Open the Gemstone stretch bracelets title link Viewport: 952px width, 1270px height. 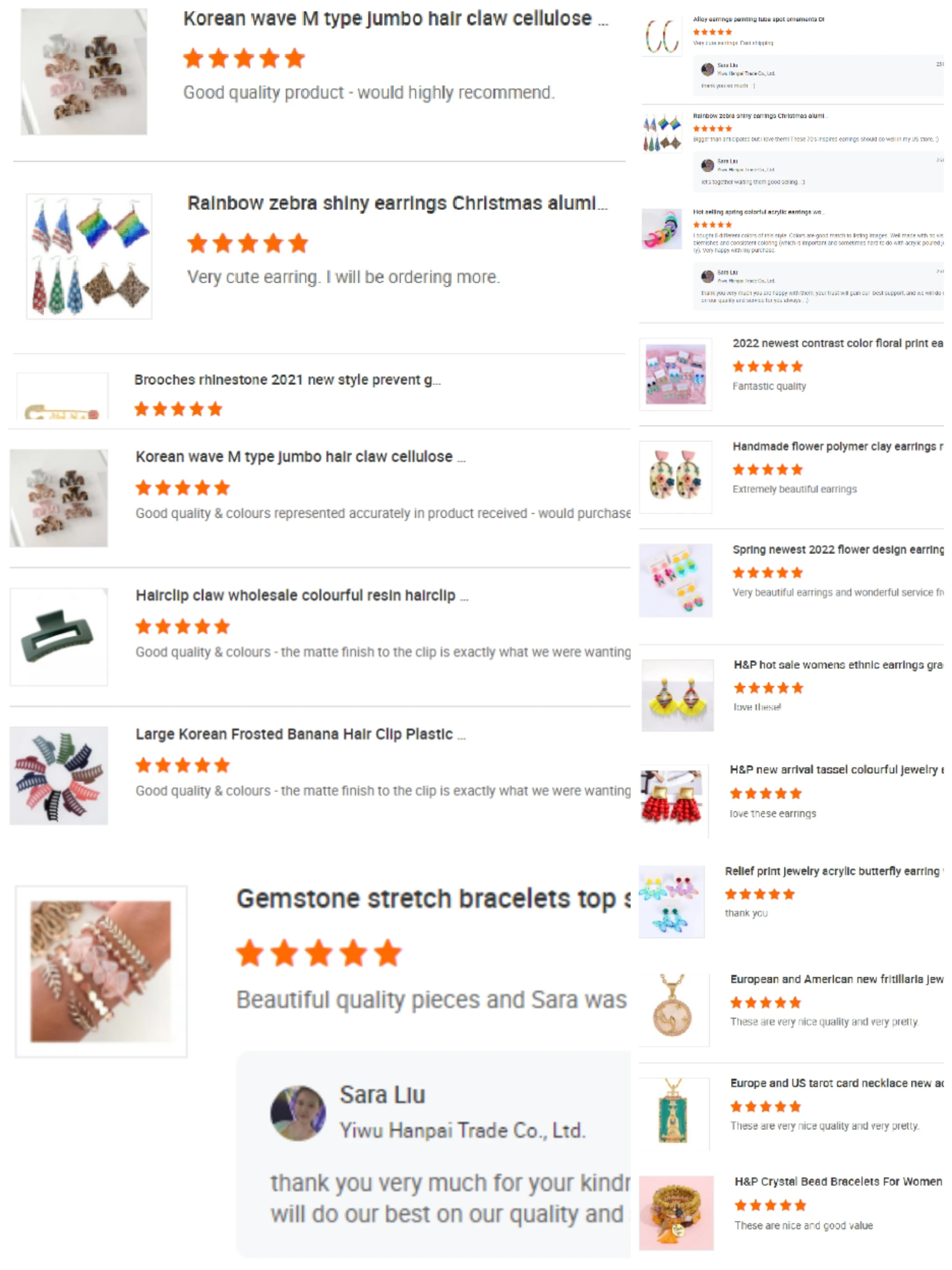pos(433,900)
